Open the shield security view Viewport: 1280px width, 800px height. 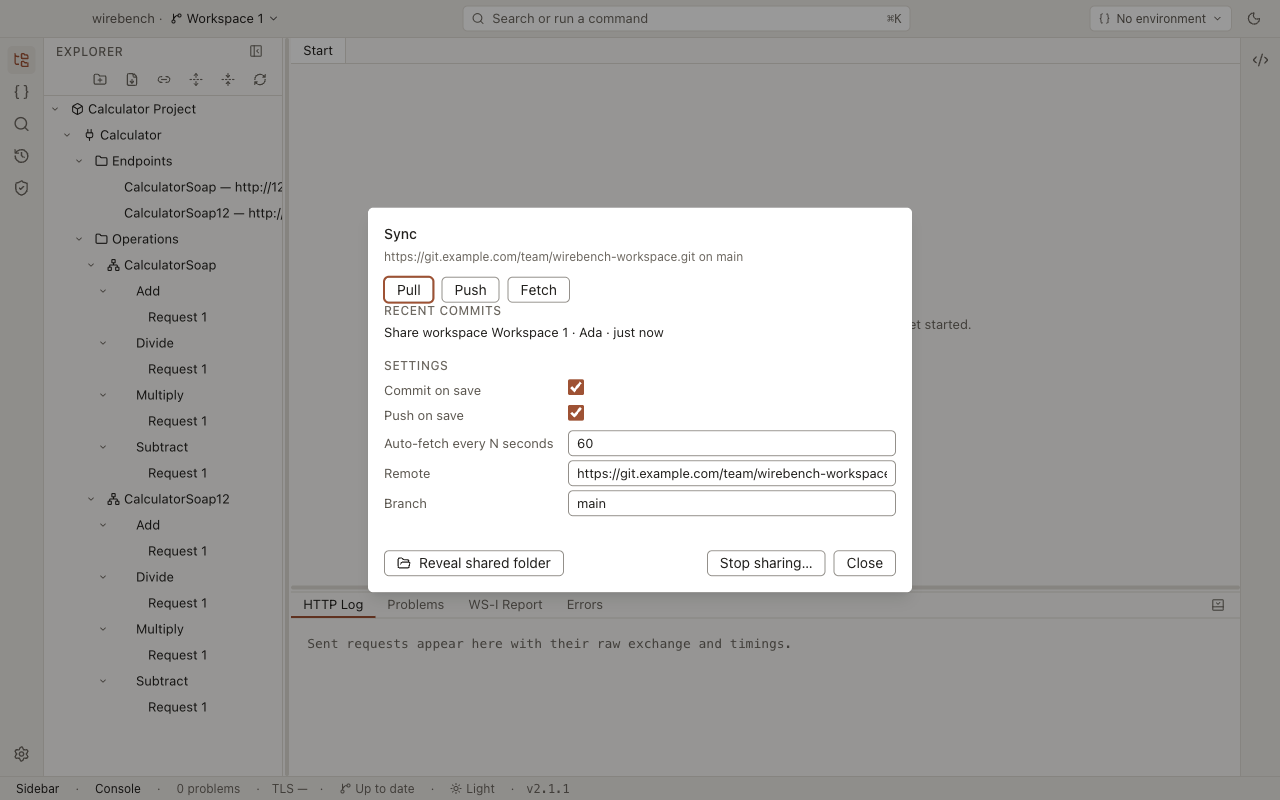point(21,188)
